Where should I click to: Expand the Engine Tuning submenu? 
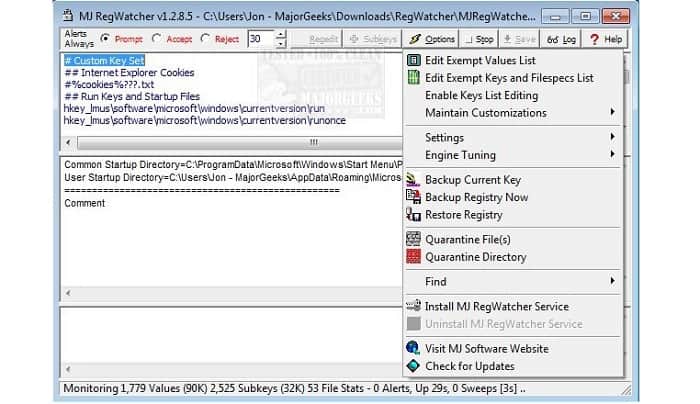tap(513, 155)
